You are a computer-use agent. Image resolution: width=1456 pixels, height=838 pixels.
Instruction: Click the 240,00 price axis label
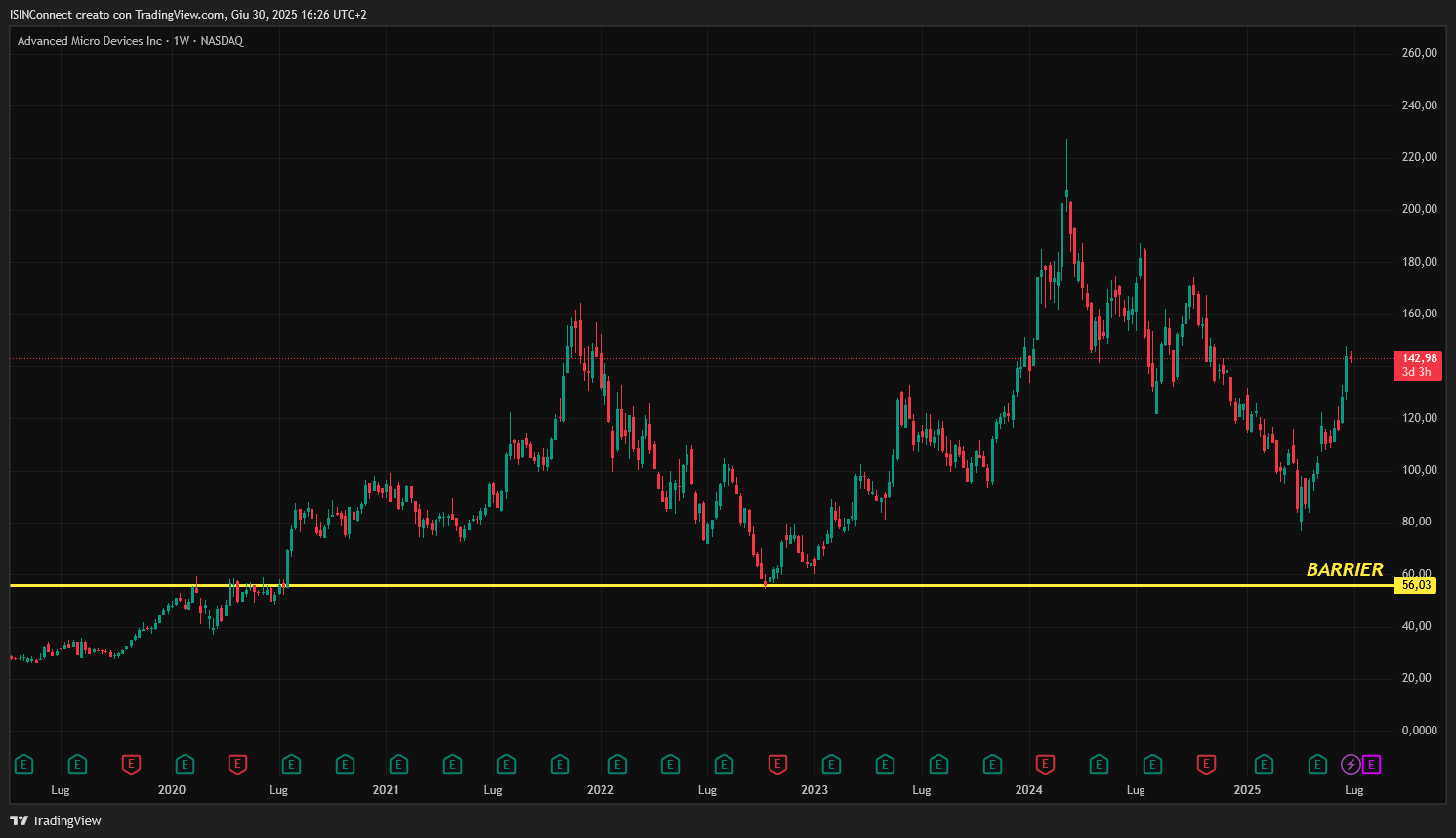[x=1419, y=105]
